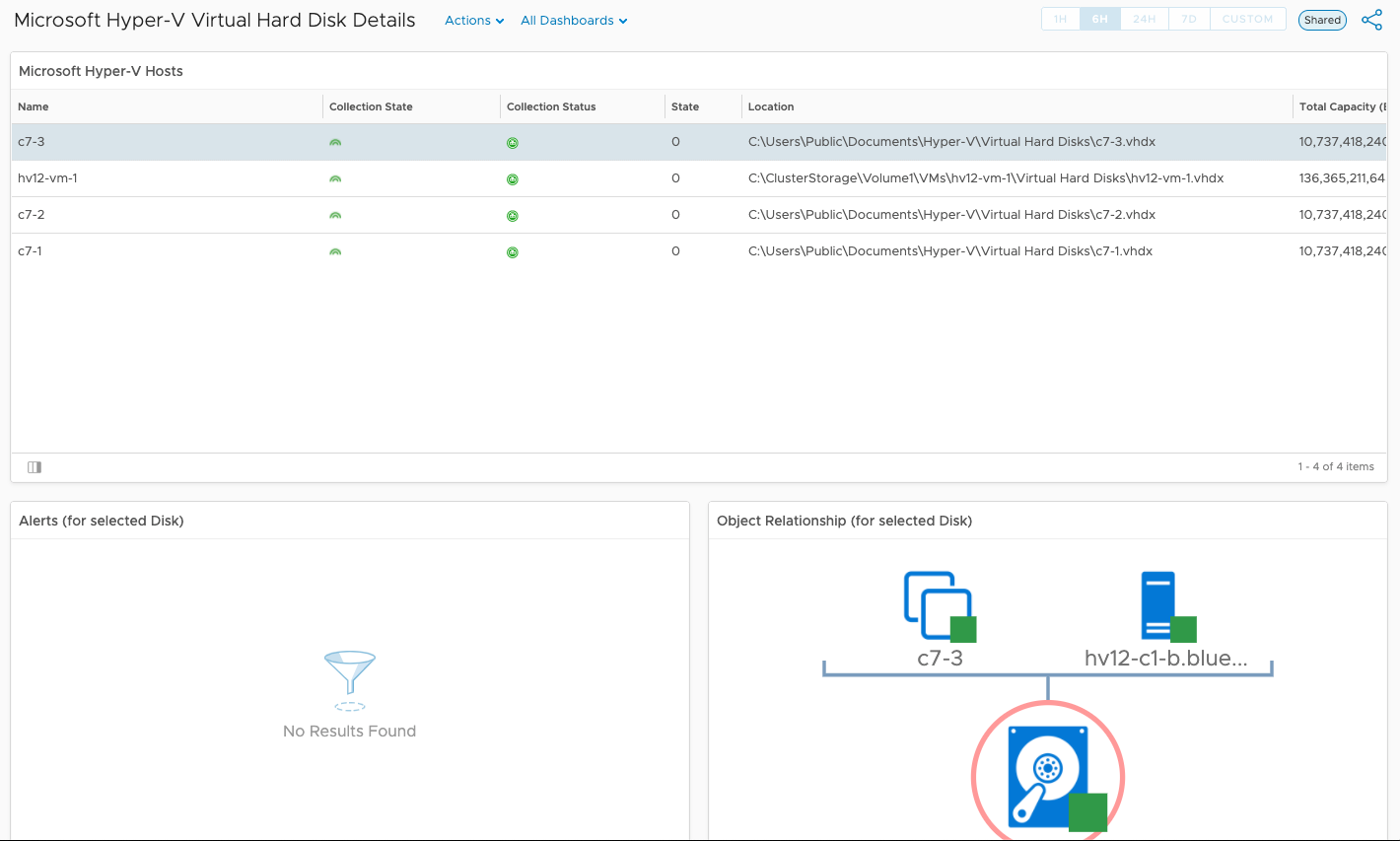Screen dimensions: 1400x841
Task: Select the 6H time range
Action: [1100, 19]
